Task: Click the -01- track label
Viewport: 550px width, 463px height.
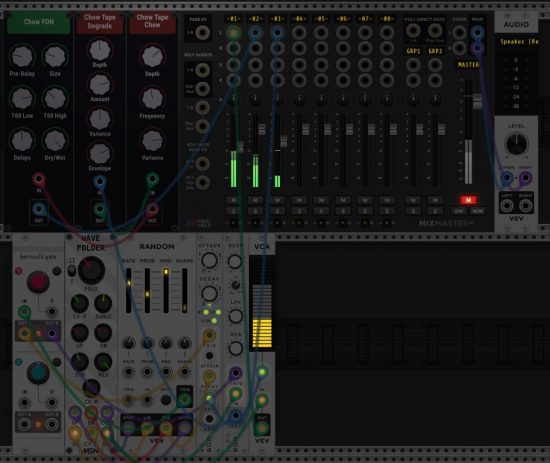Action: point(233,19)
